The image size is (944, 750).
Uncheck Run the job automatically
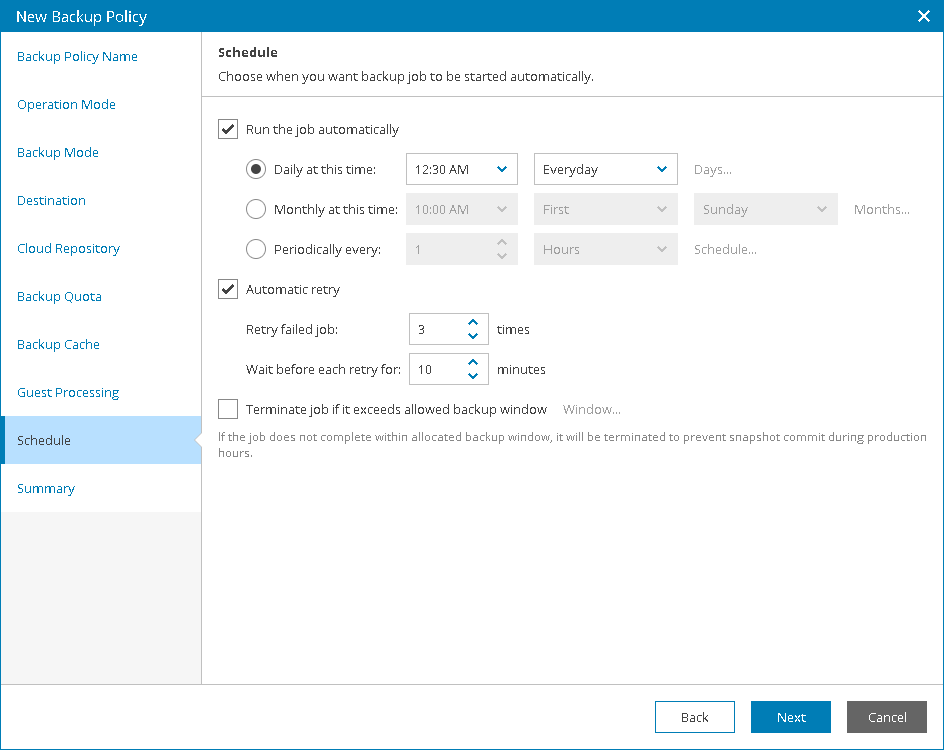[228, 129]
